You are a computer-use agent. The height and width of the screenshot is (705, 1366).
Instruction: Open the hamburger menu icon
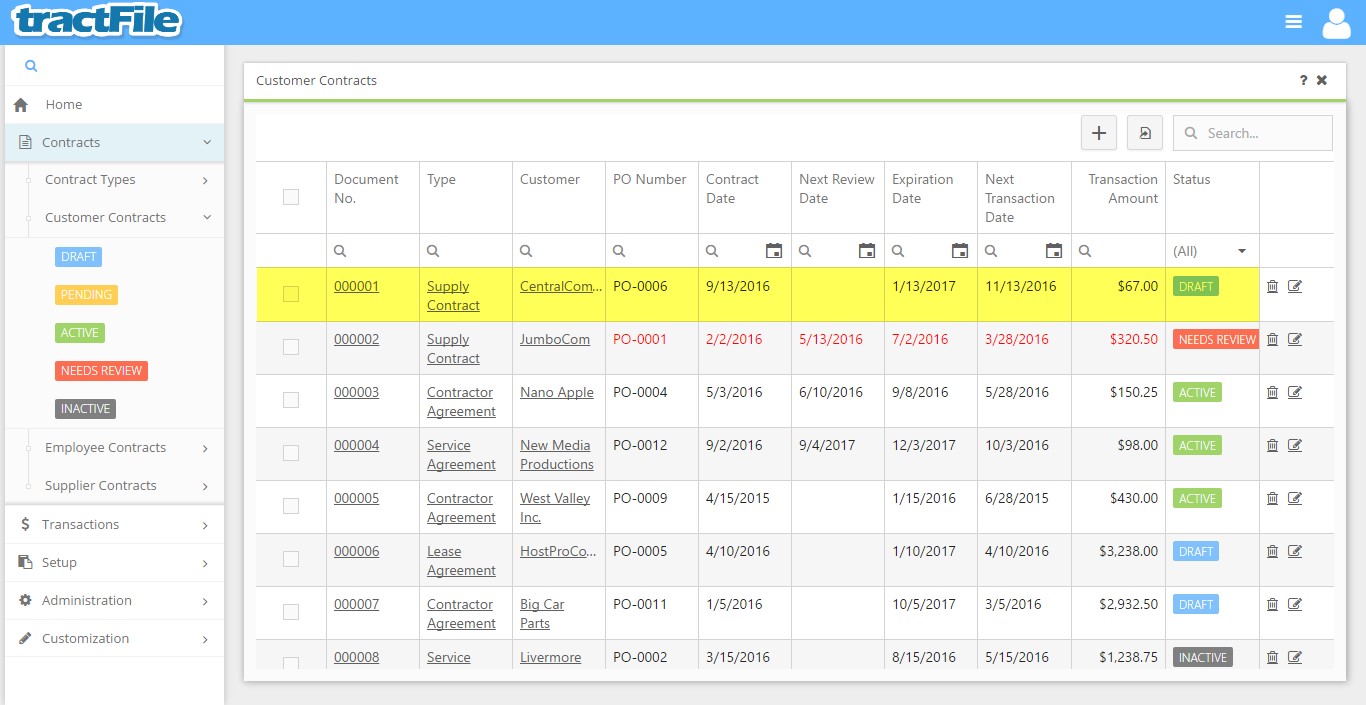click(x=1294, y=22)
